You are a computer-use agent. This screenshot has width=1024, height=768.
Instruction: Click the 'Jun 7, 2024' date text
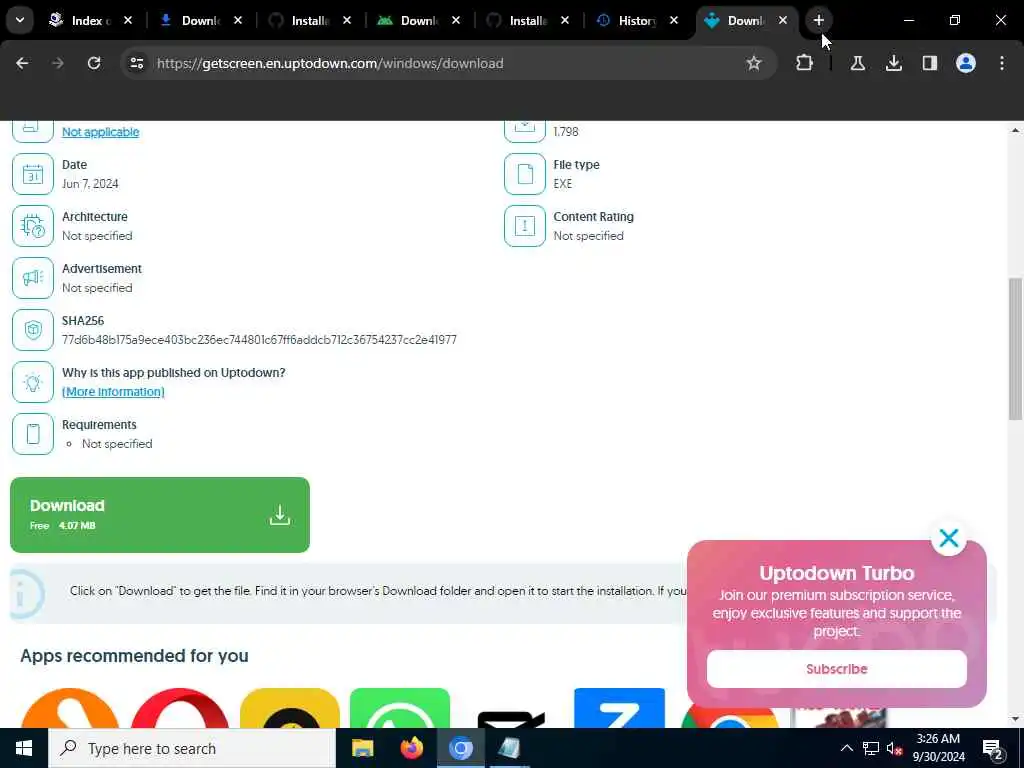click(90, 184)
